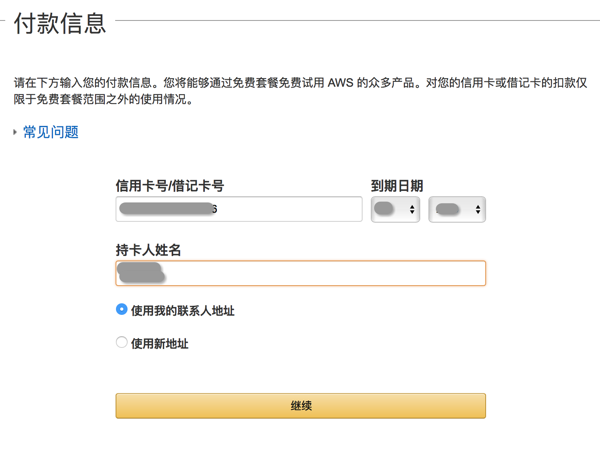Image resolution: width=600 pixels, height=451 pixels.
Task: Open the 常见问题 link
Action: coord(51,132)
